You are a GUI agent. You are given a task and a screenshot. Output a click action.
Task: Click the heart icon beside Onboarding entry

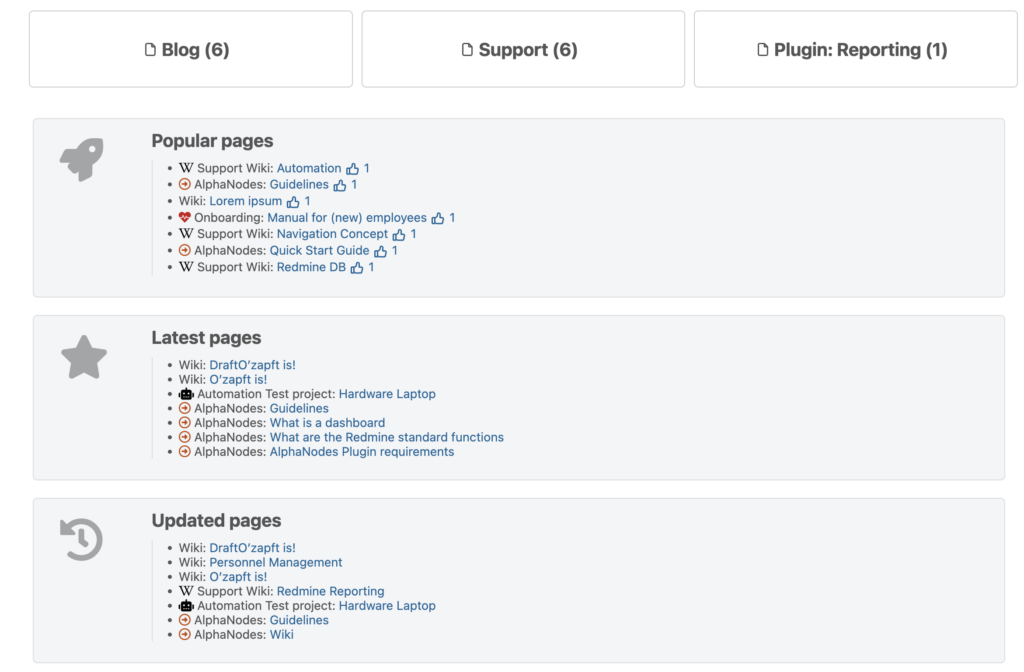[x=185, y=217]
